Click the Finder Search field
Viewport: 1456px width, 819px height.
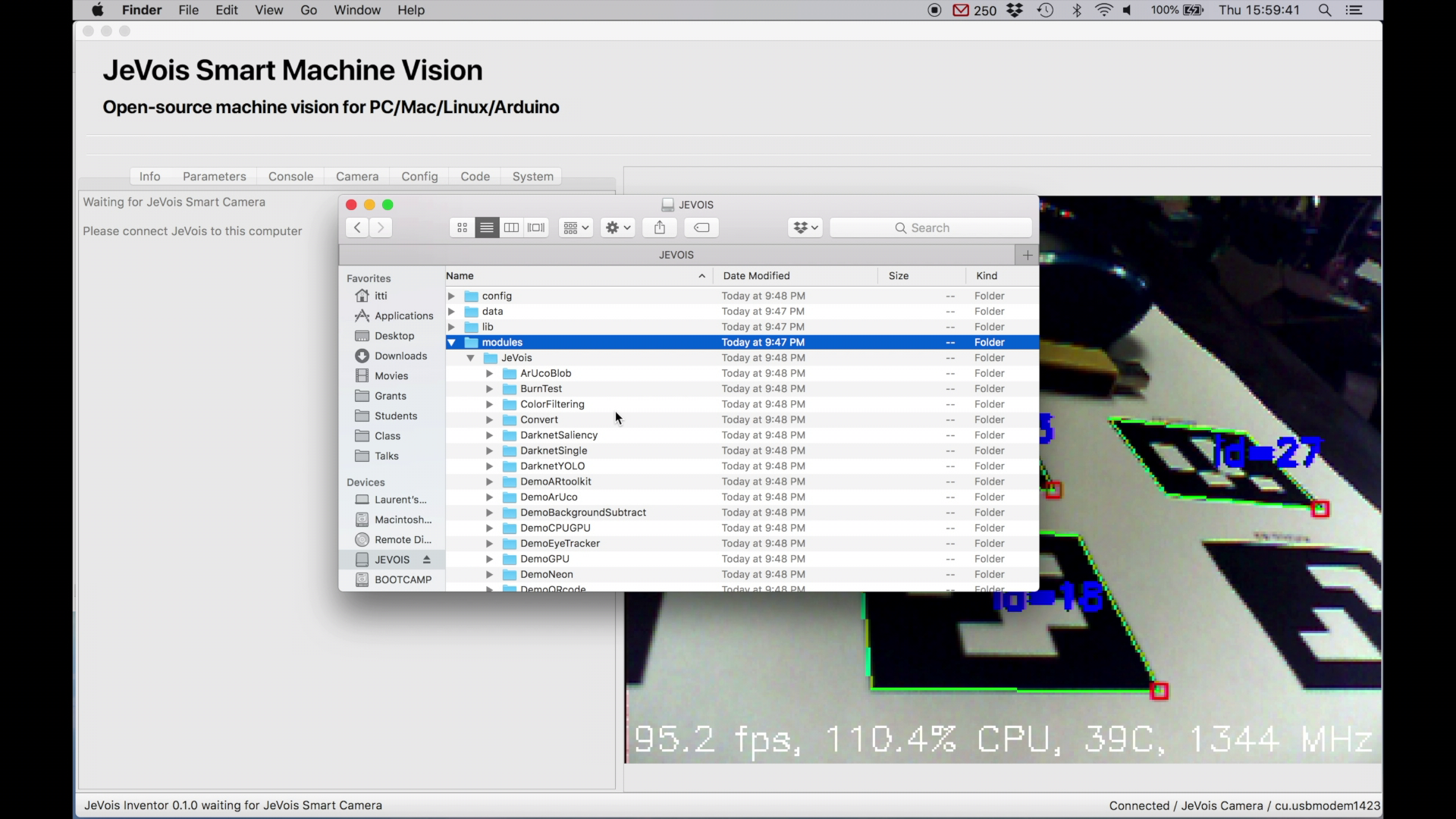tap(930, 227)
